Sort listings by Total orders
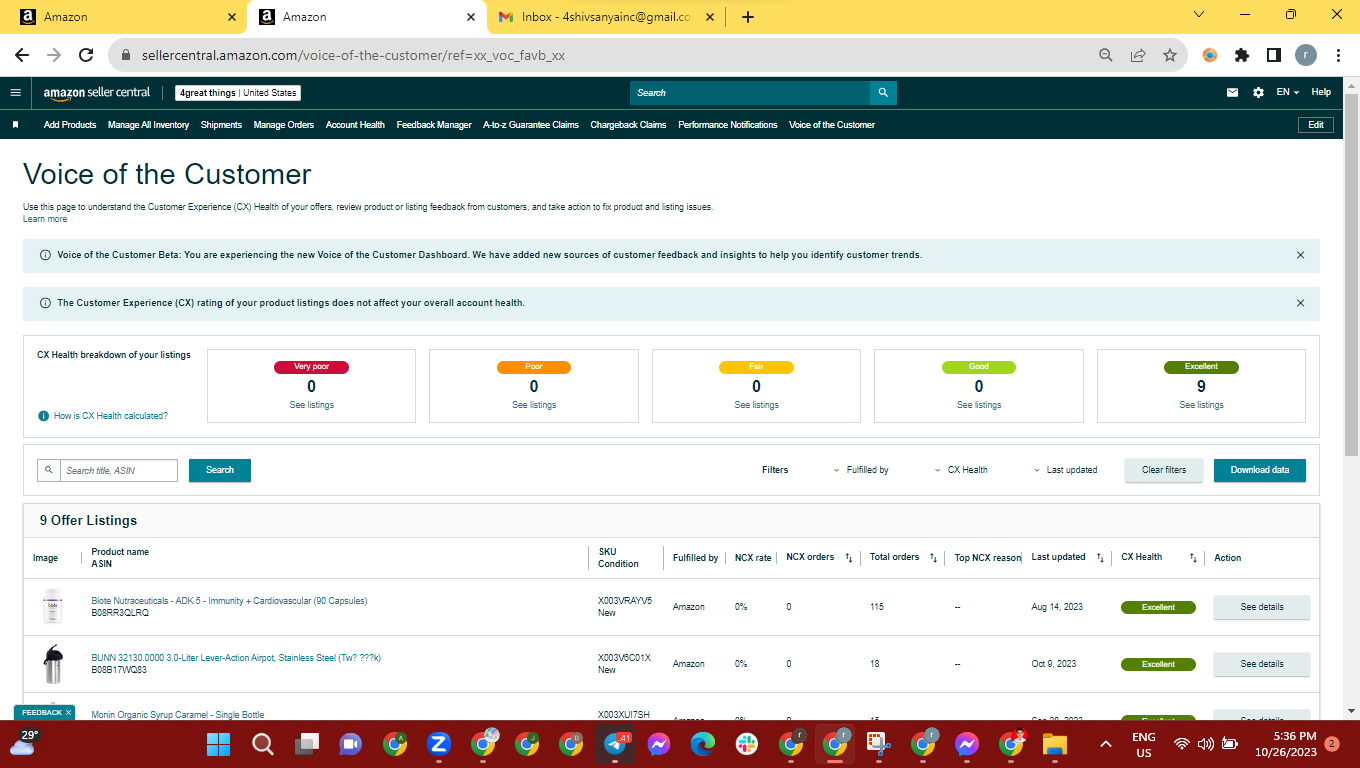1360x768 pixels. click(933, 558)
